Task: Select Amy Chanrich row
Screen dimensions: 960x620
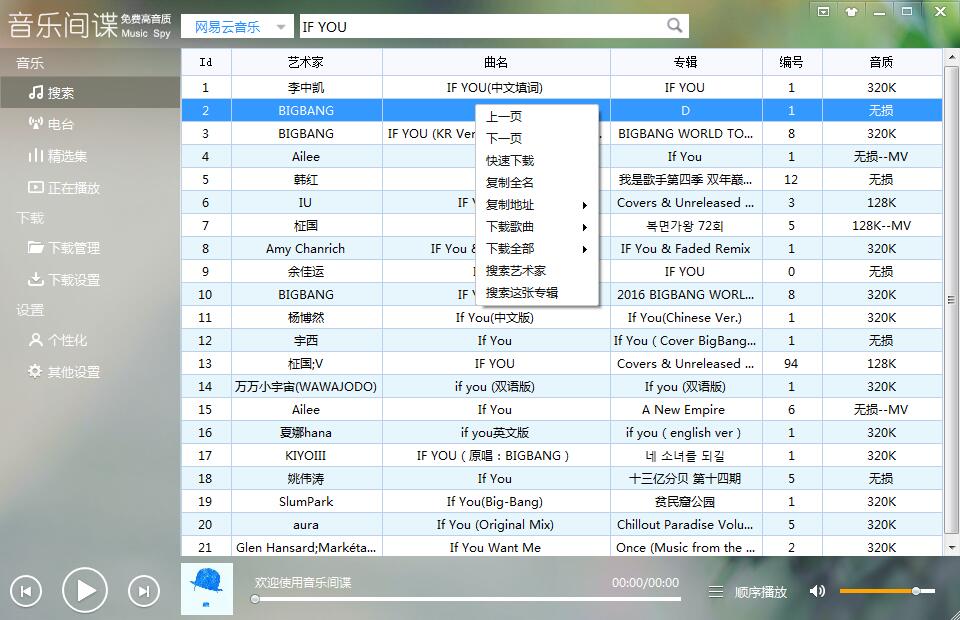Action: coord(561,248)
